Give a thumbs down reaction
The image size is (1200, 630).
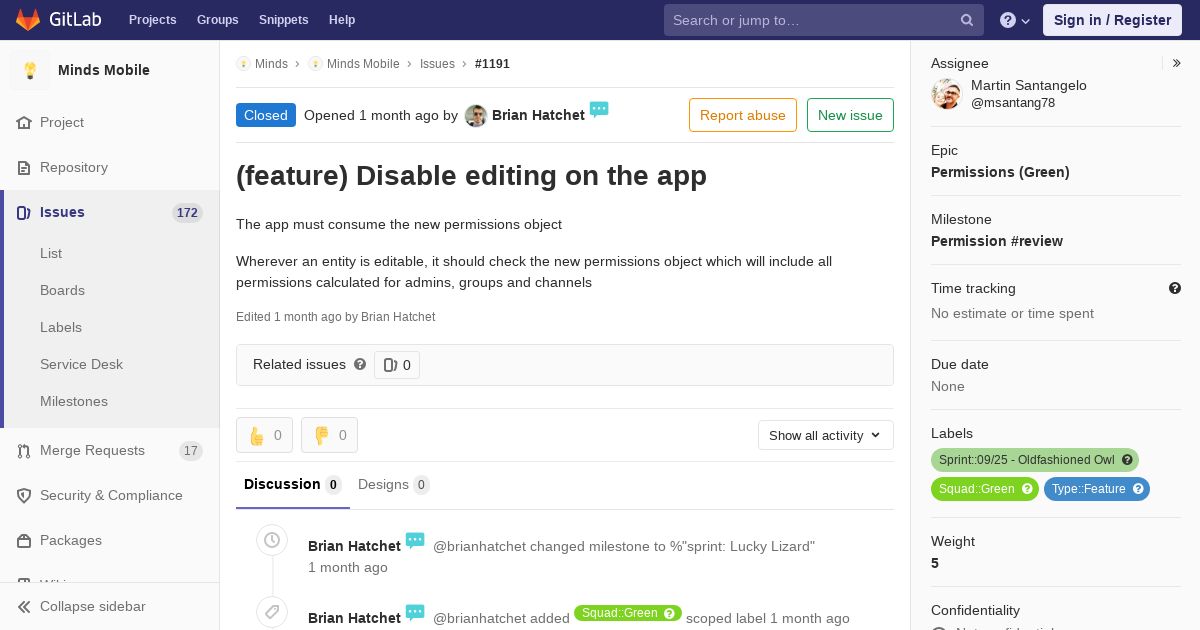tap(329, 435)
